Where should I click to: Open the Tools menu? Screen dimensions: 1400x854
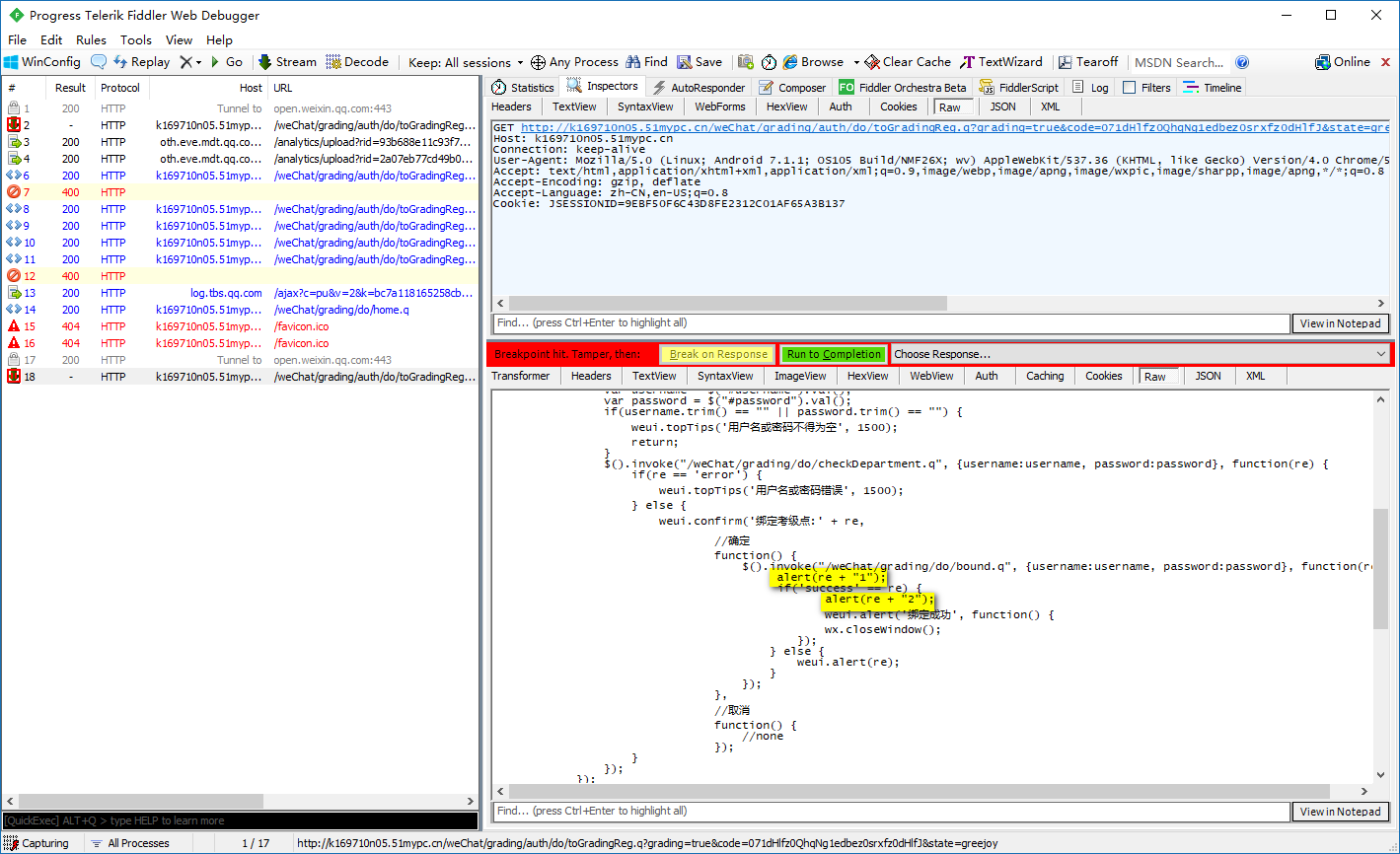pos(136,40)
